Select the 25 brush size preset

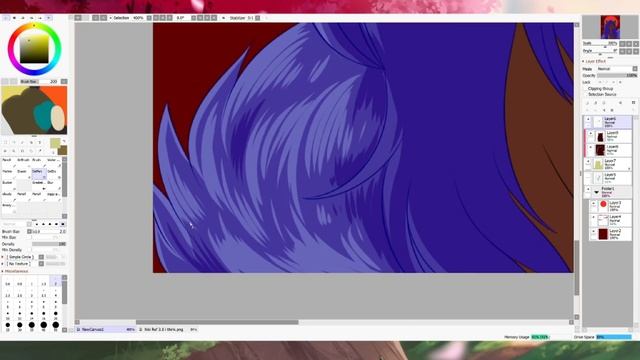[x=8, y=326]
